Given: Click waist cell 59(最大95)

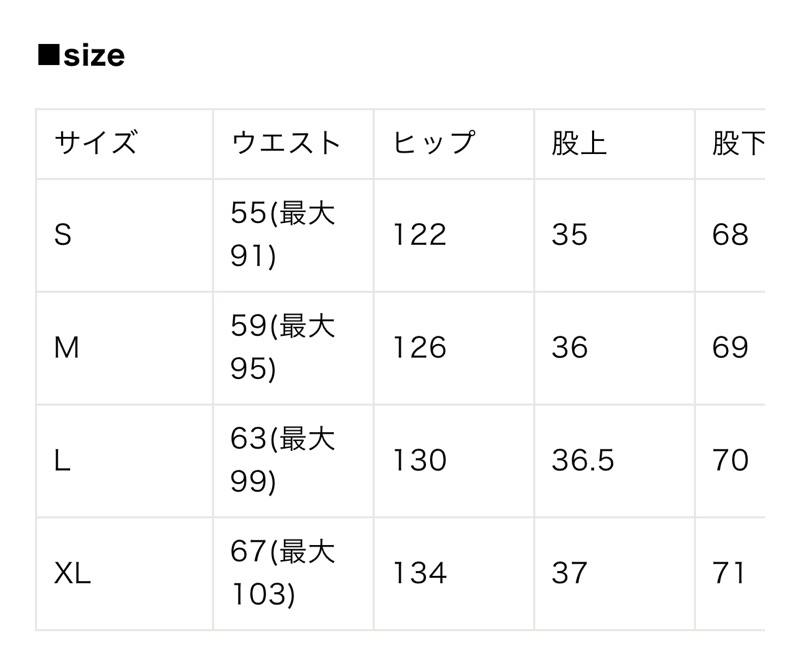Looking at the screenshot, I should point(283,348).
